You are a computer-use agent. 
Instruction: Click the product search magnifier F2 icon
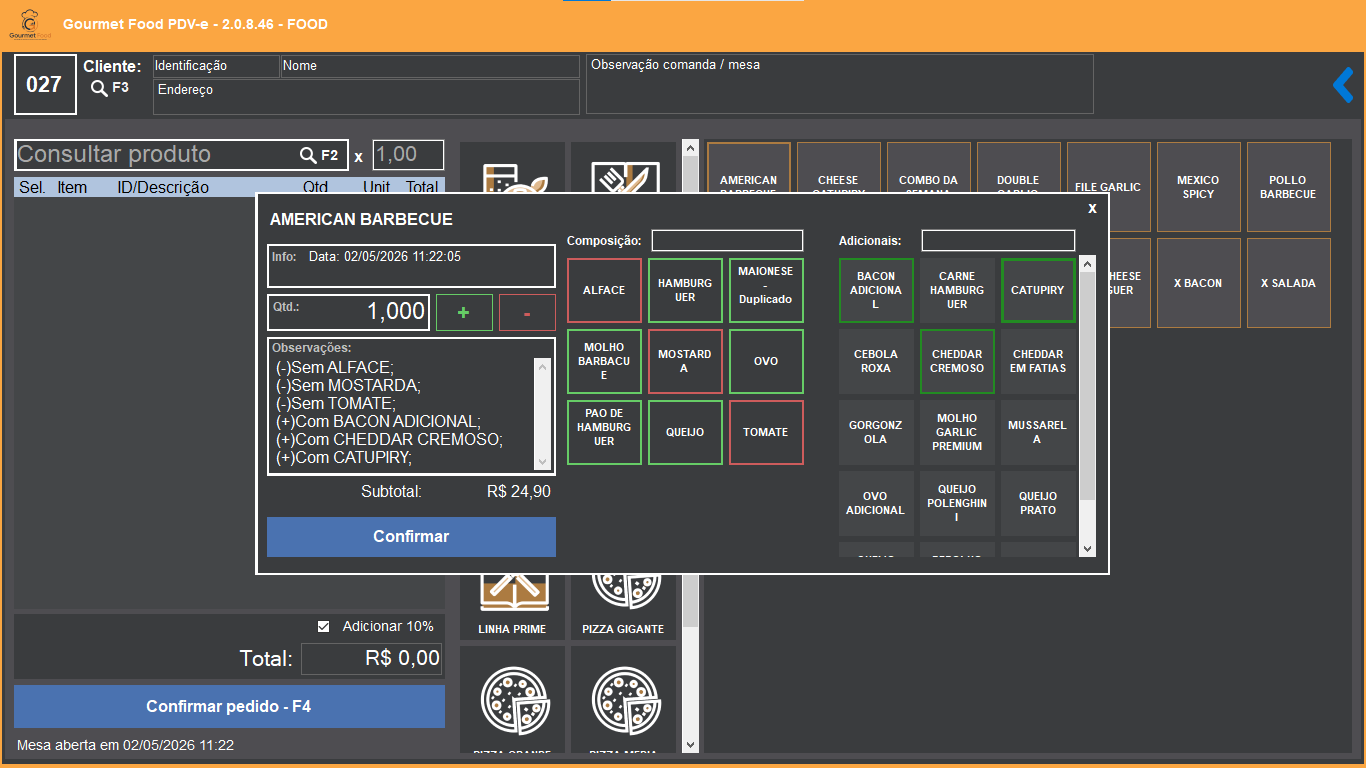tap(308, 155)
